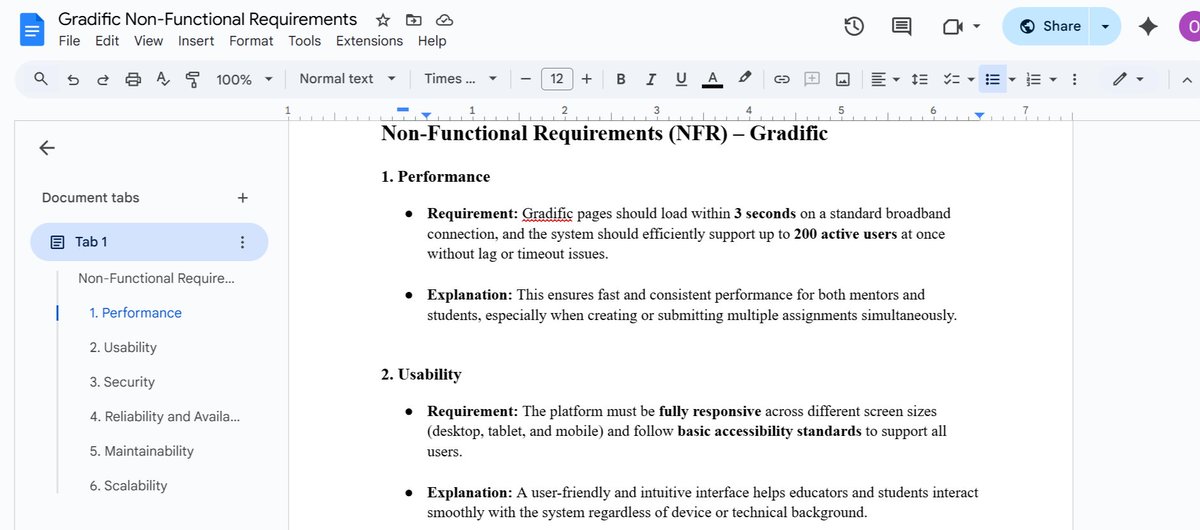Increase font size with plus
The image size is (1200, 530).
pyautogui.click(x=587, y=79)
